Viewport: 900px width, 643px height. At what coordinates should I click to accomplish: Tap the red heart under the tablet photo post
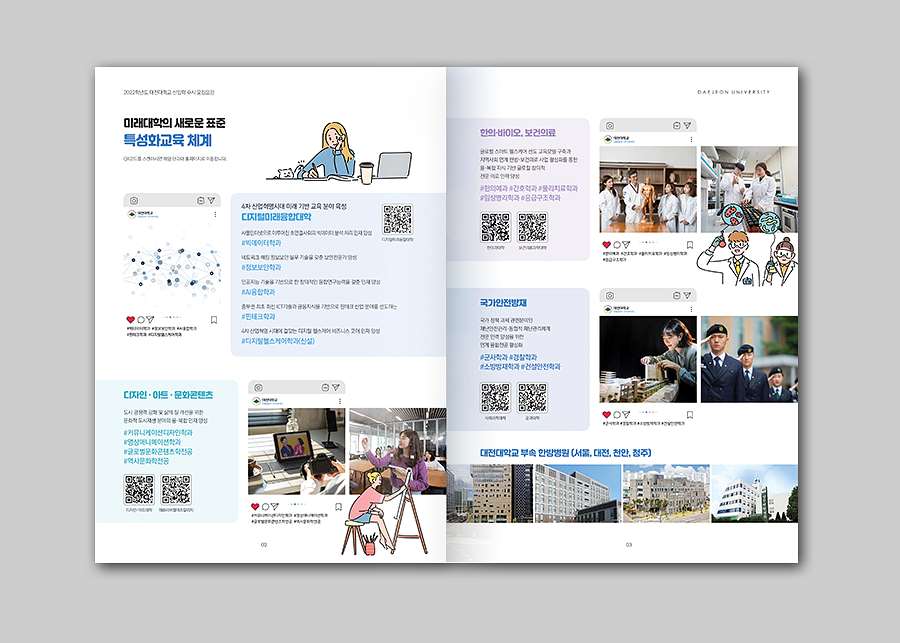click(255, 506)
